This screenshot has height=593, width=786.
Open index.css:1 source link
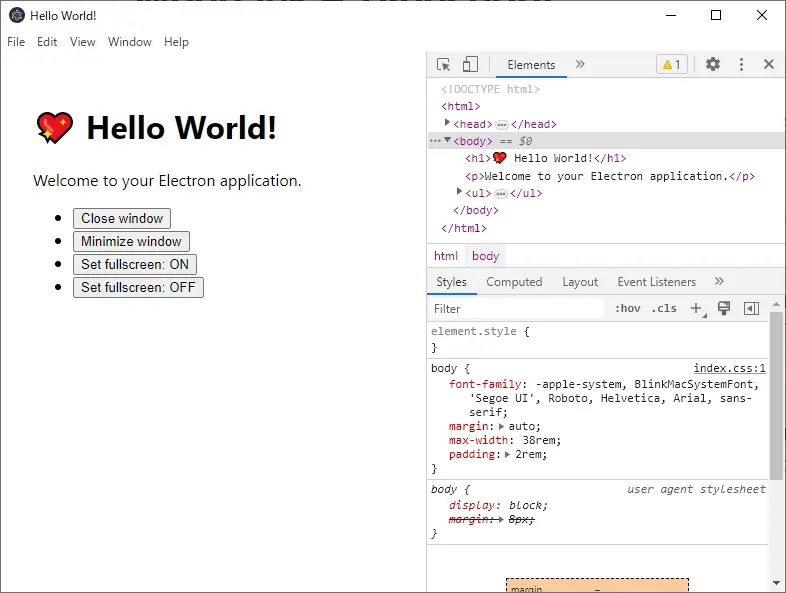pyautogui.click(x=729, y=368)
